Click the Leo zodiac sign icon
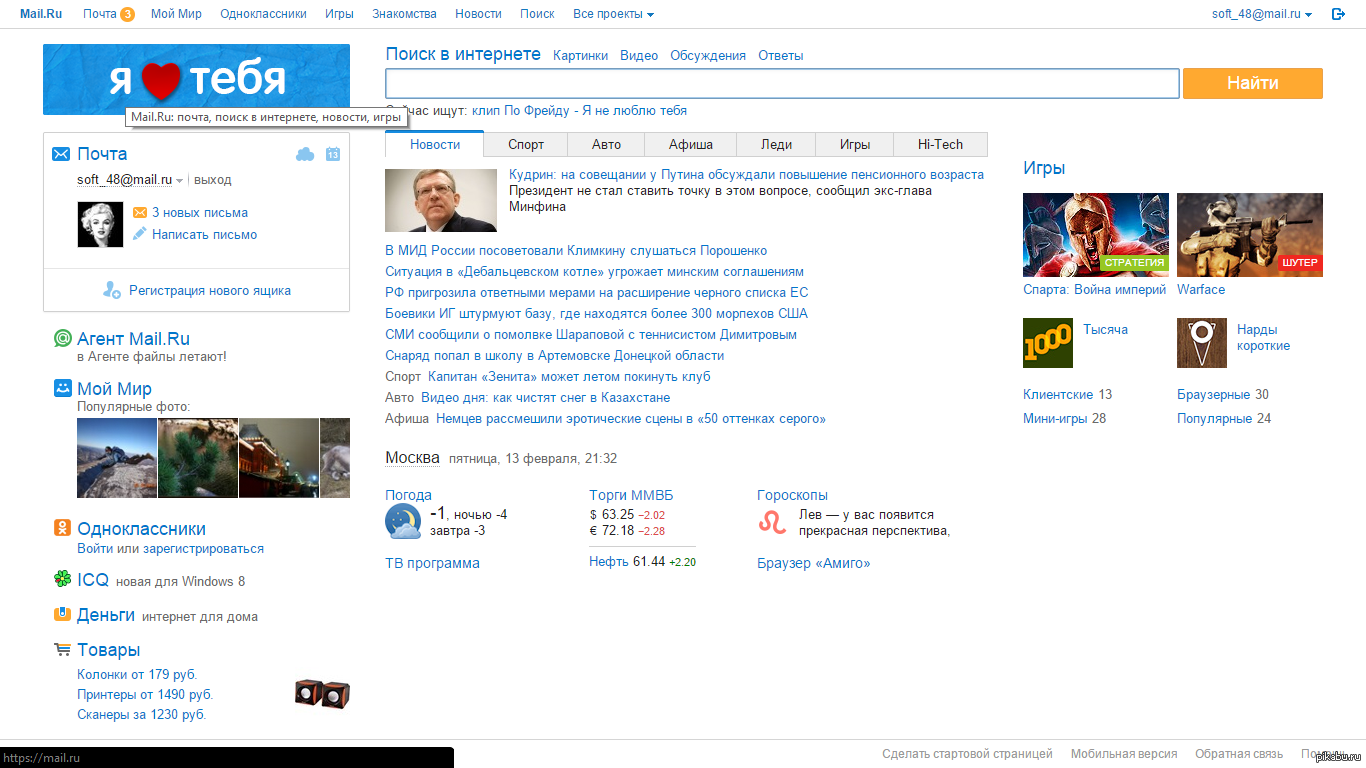Viewport: 1366px width, 768px height. coord(772,521)
